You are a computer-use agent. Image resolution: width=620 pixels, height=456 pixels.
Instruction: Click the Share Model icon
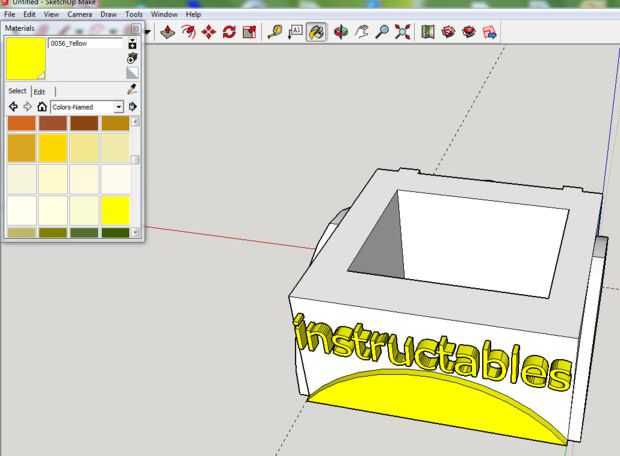pyautogui.click(x=469, y=32)
